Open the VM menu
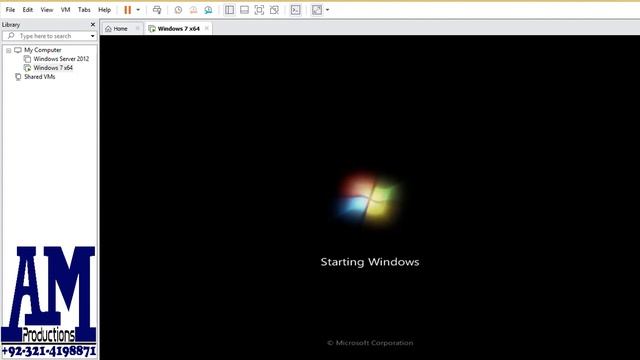 click(x=66, y=10)
